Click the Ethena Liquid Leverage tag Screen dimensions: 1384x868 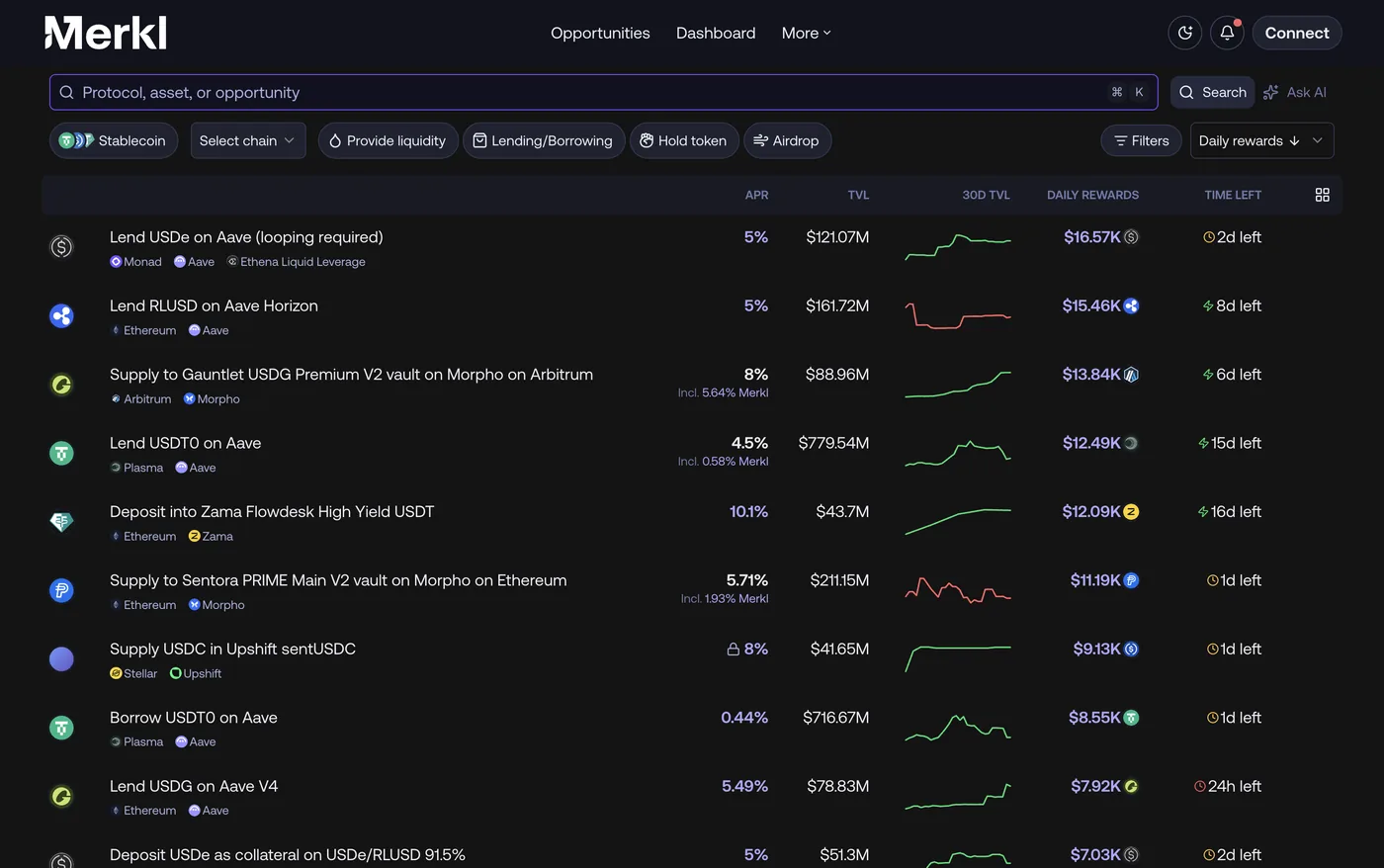pyautogui.click(x=297, y=262)
